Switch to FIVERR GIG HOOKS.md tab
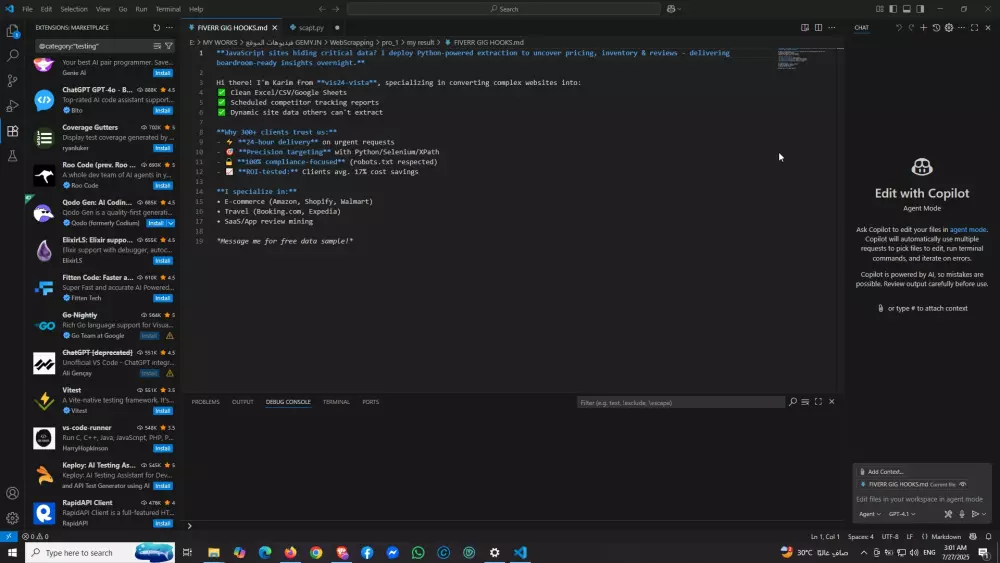The width and height of the screenshot is (1000, 563). pyautogui.click(x=232, y=27)
